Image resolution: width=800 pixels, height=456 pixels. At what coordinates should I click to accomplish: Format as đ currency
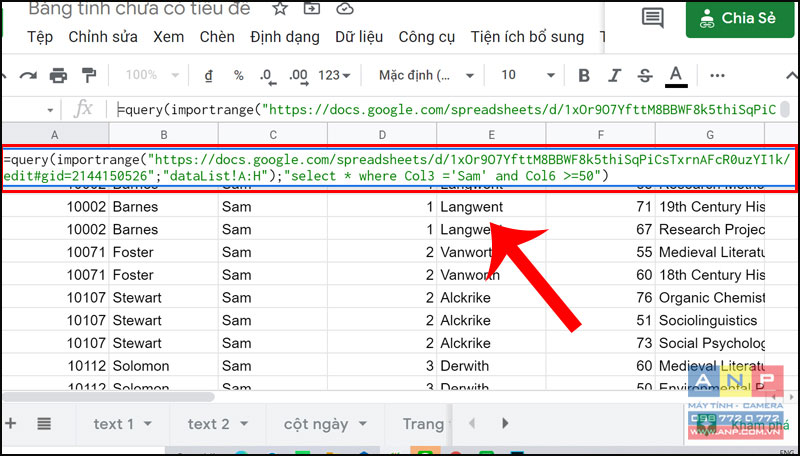click(x=209, y=75)
